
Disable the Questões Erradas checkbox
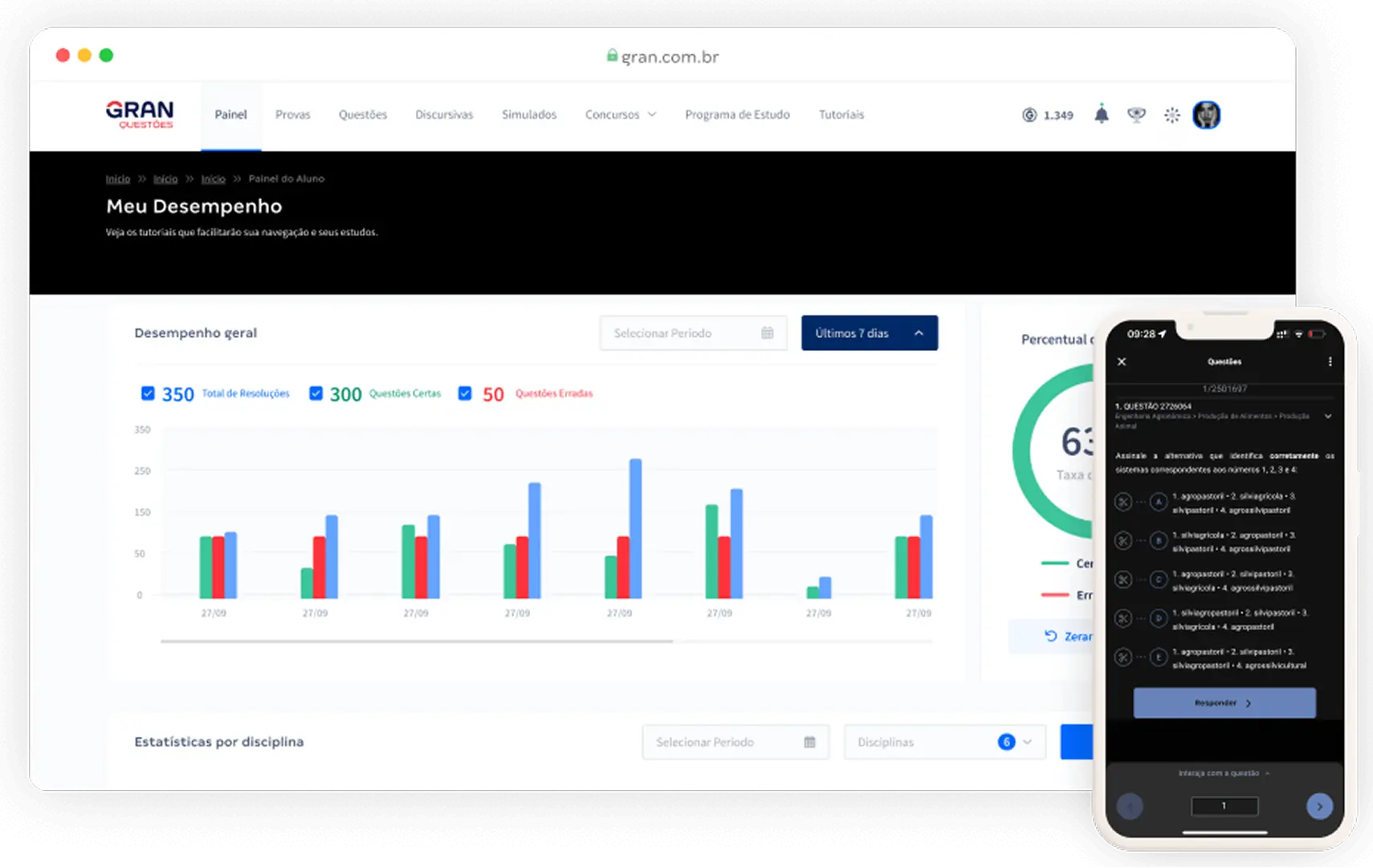pyautogui.click(x=465, y=393)
